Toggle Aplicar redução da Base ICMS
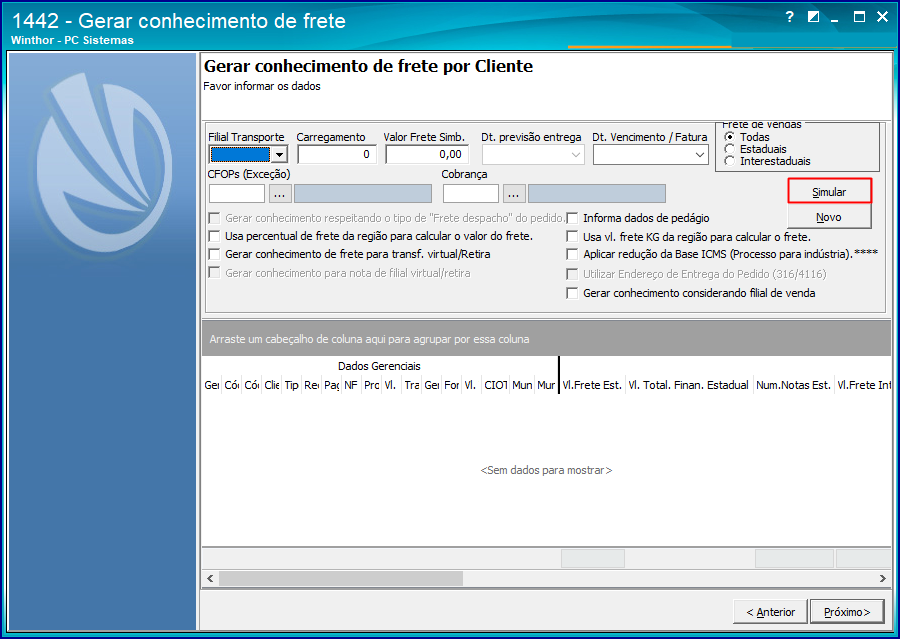This screenshot has width=900, height=639. coord(572,254)
